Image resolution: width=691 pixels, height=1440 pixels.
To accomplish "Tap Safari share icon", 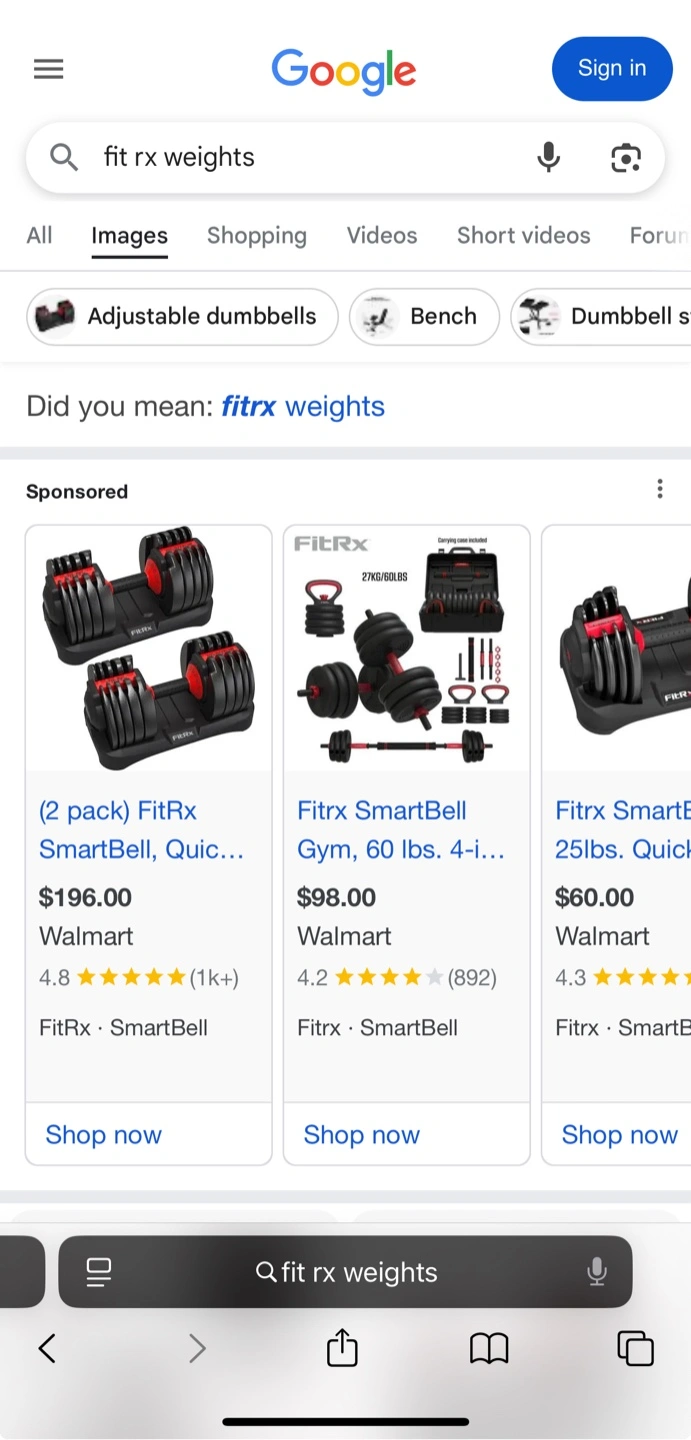I will [342, 1347].
